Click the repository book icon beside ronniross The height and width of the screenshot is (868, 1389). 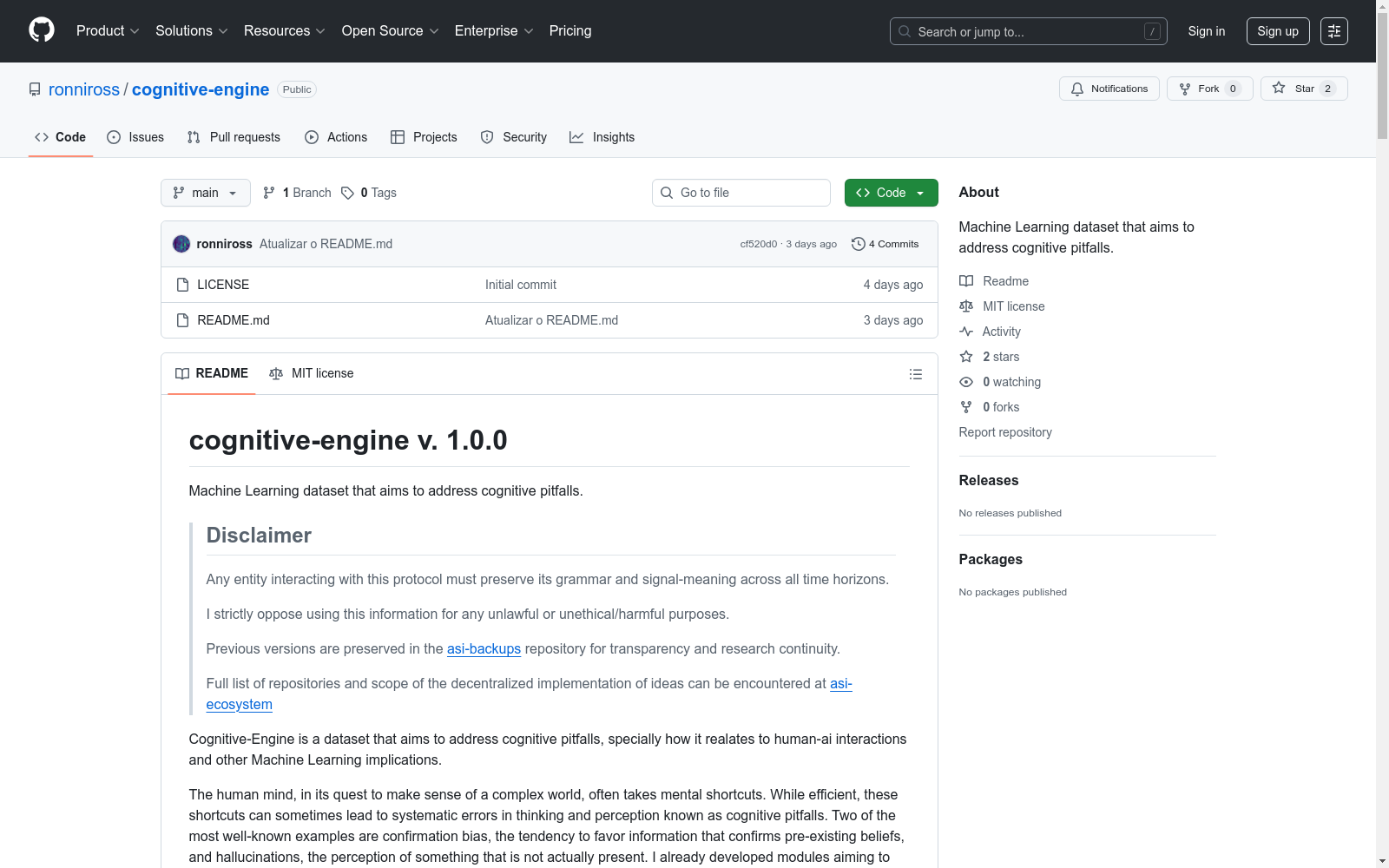click(x=35, y=89)
